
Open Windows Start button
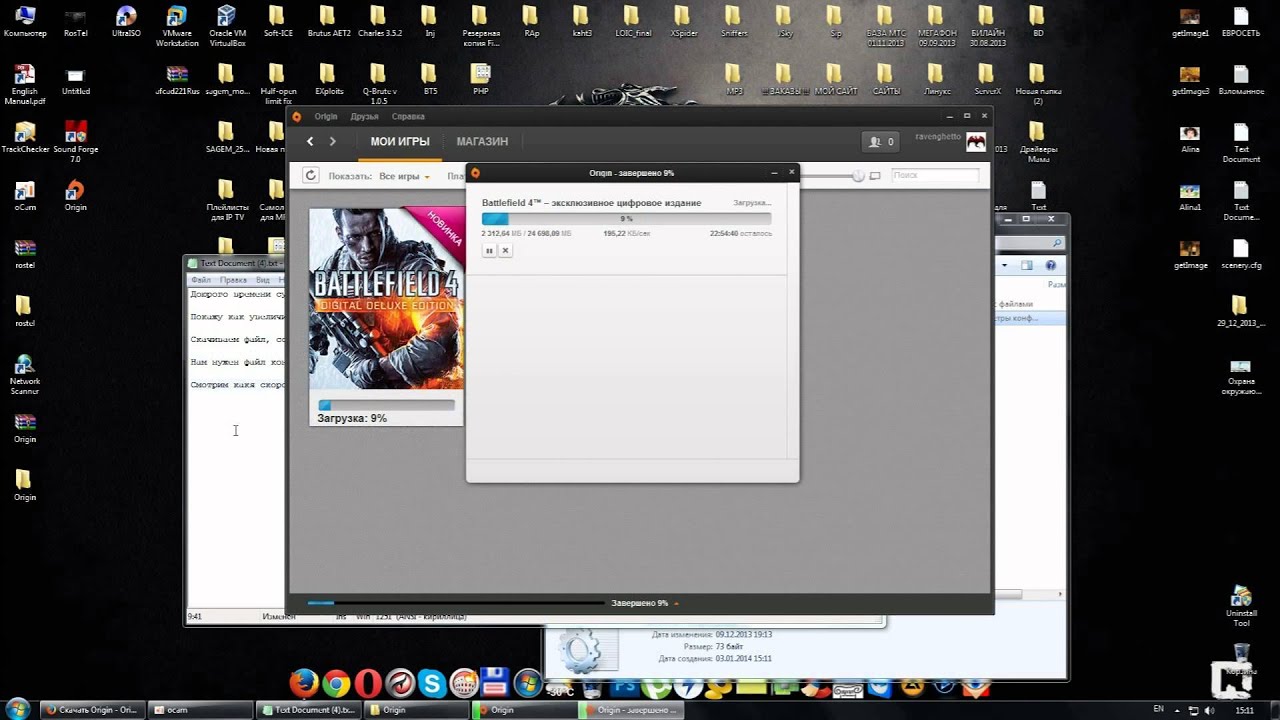click(x=19, y=709)
